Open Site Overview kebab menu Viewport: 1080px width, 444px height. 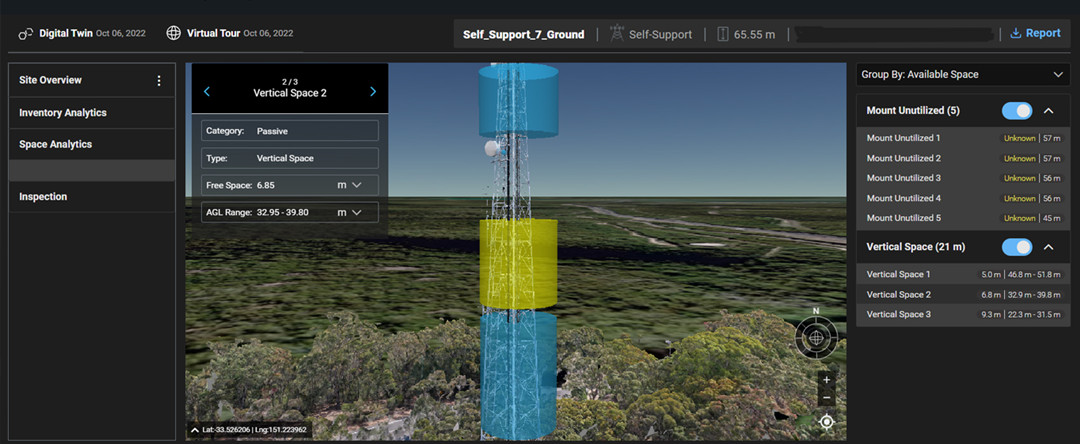159,81
